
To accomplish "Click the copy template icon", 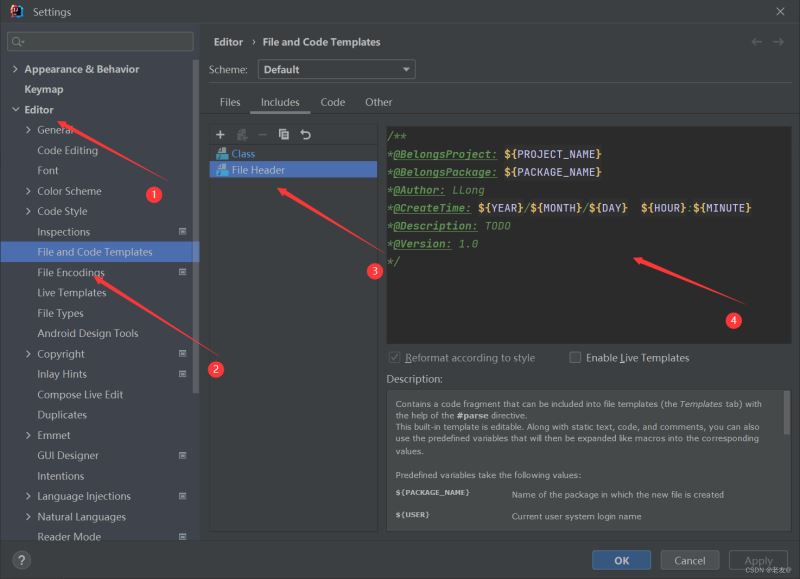I will 284,135.
